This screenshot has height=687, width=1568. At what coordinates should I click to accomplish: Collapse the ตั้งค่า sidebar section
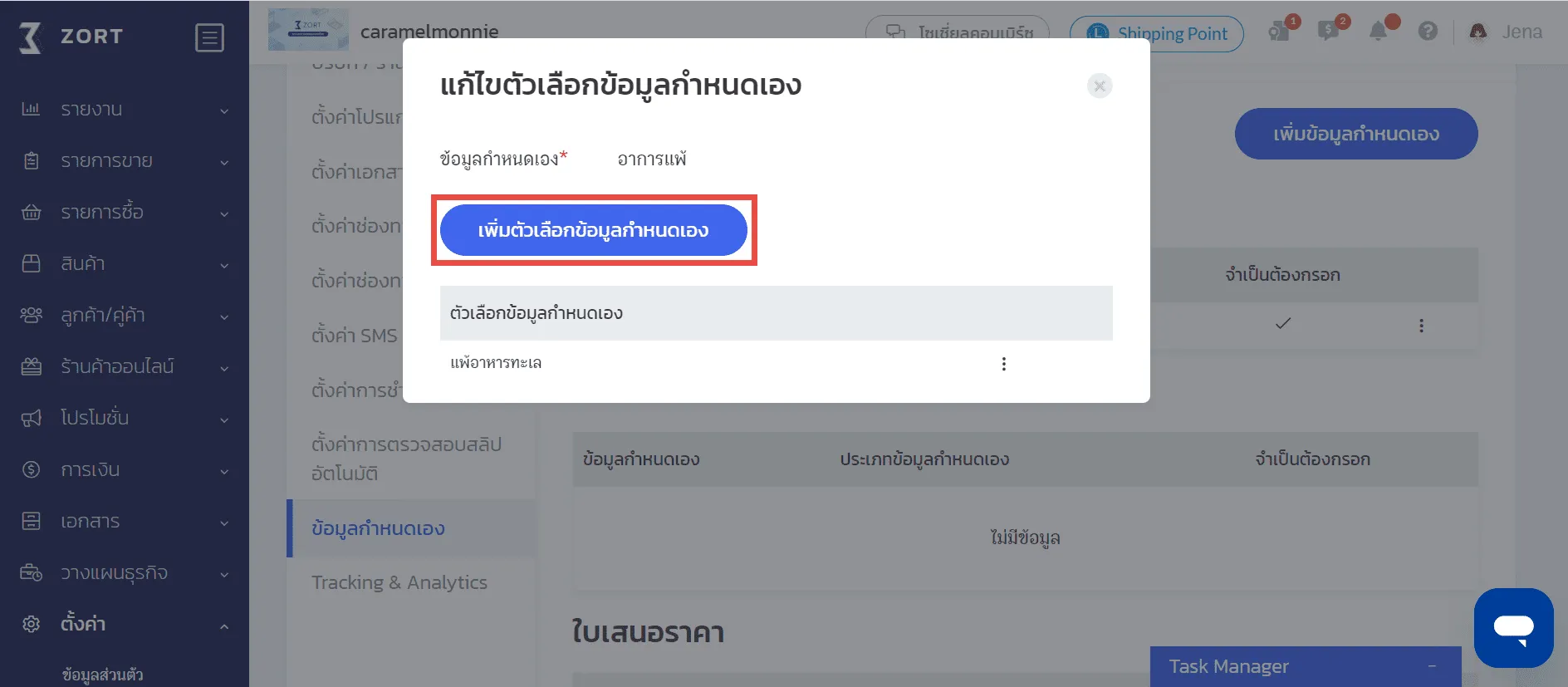click(125, 624)
